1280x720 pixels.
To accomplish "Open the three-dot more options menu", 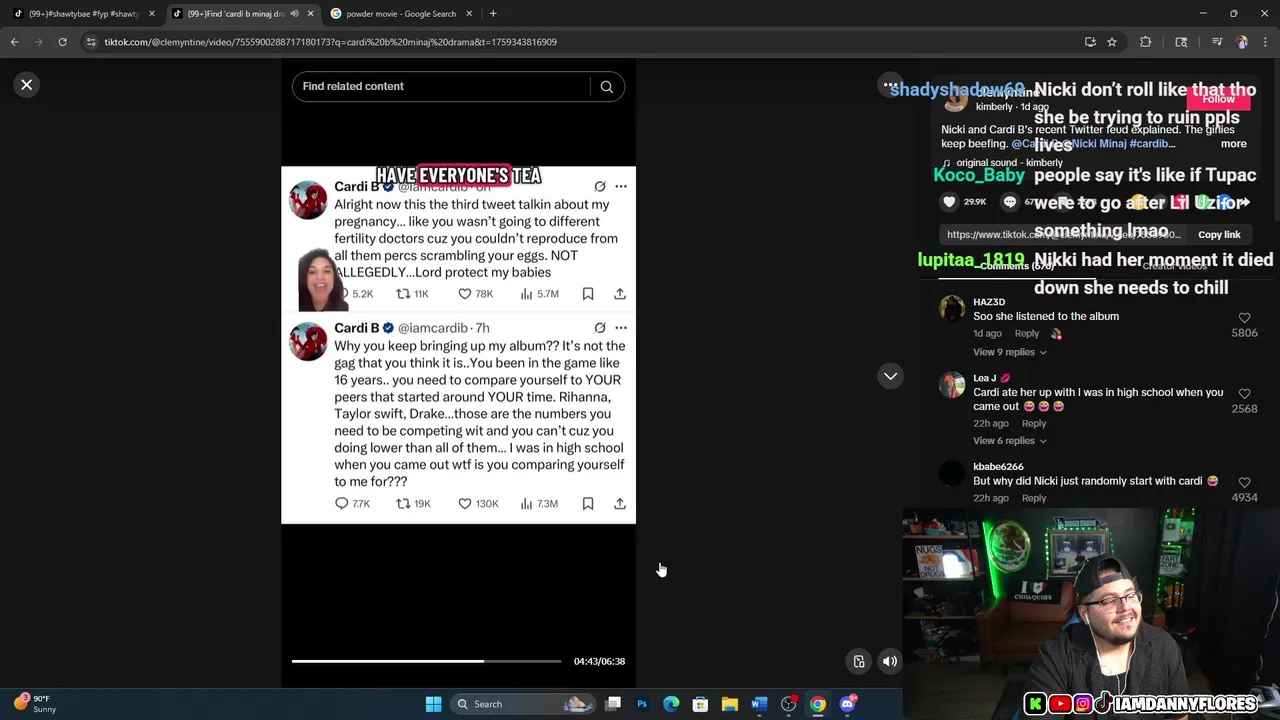I will tap(889, 85).
